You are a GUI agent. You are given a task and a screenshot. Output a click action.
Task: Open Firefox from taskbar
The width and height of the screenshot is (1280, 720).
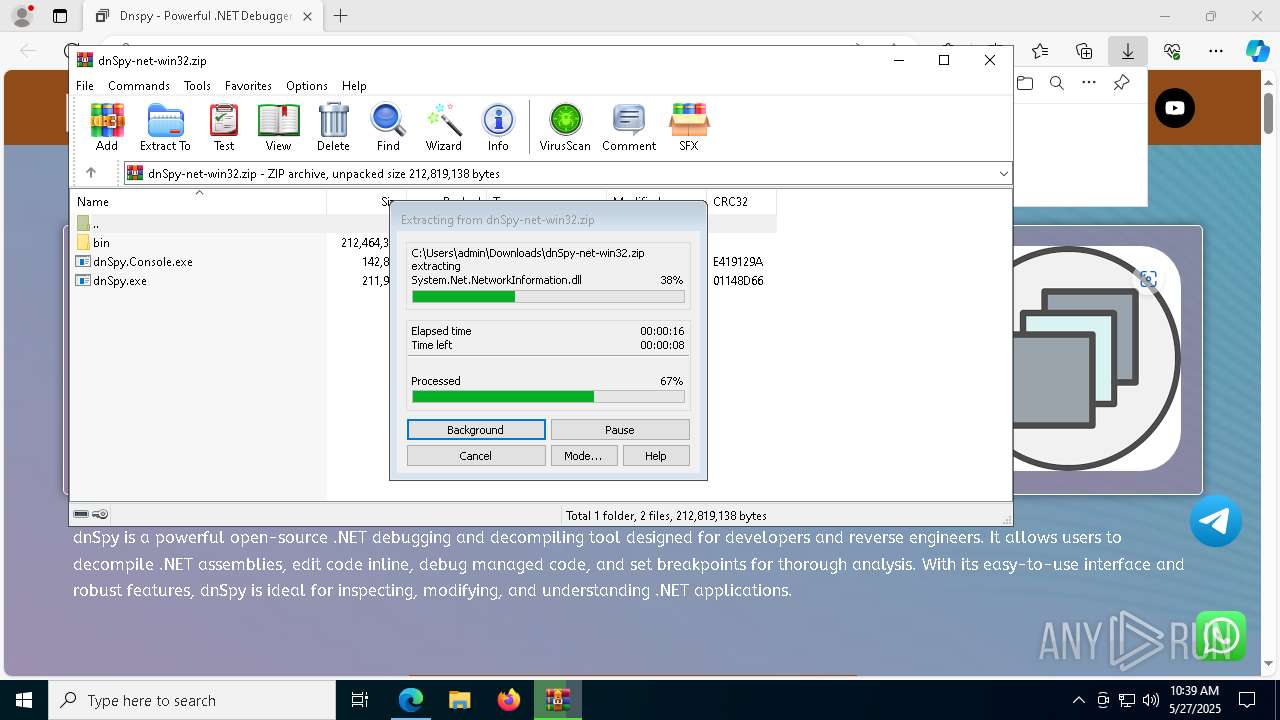[x=508, y=700]
